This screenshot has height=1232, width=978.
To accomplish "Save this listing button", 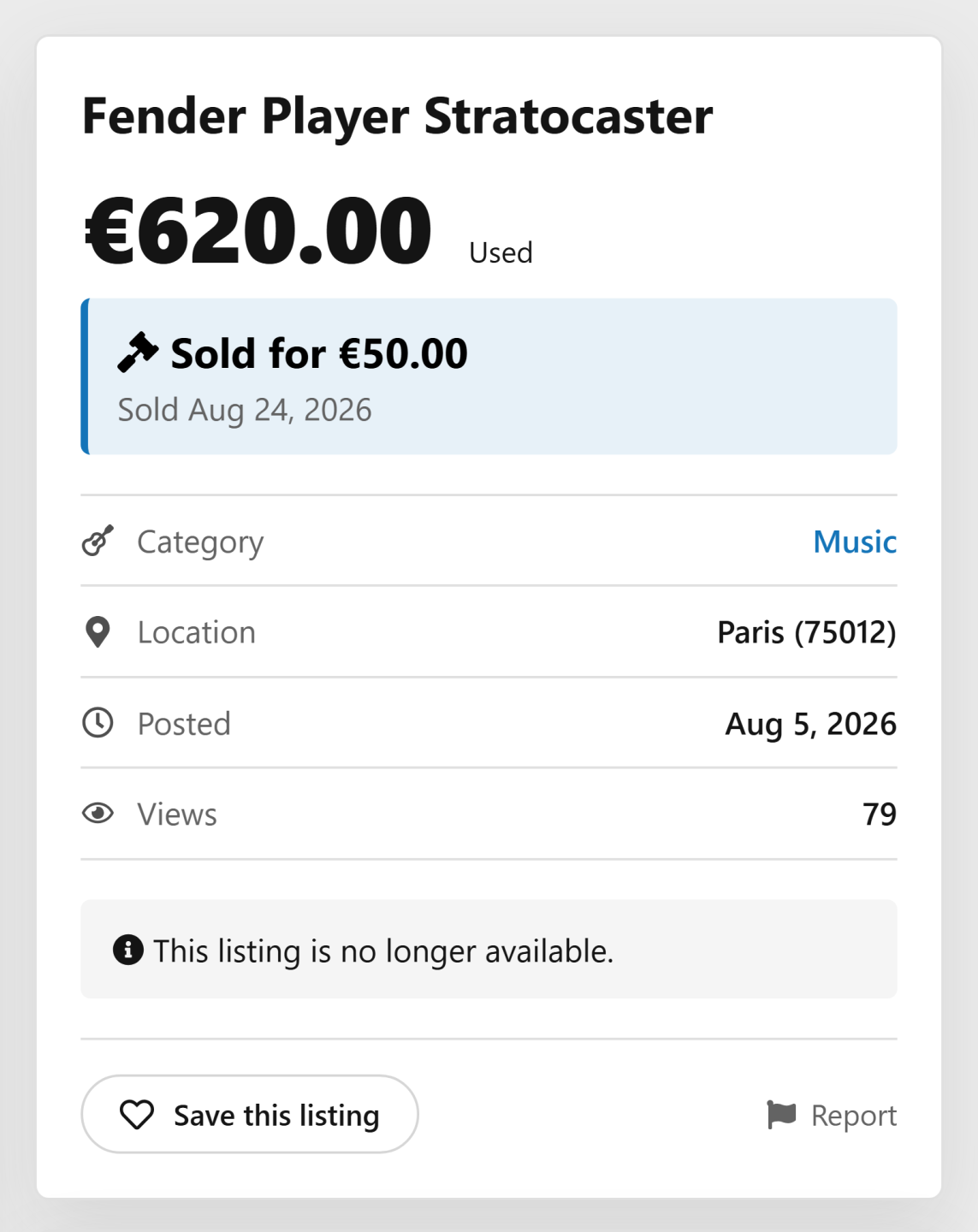I will [250, 1114].
